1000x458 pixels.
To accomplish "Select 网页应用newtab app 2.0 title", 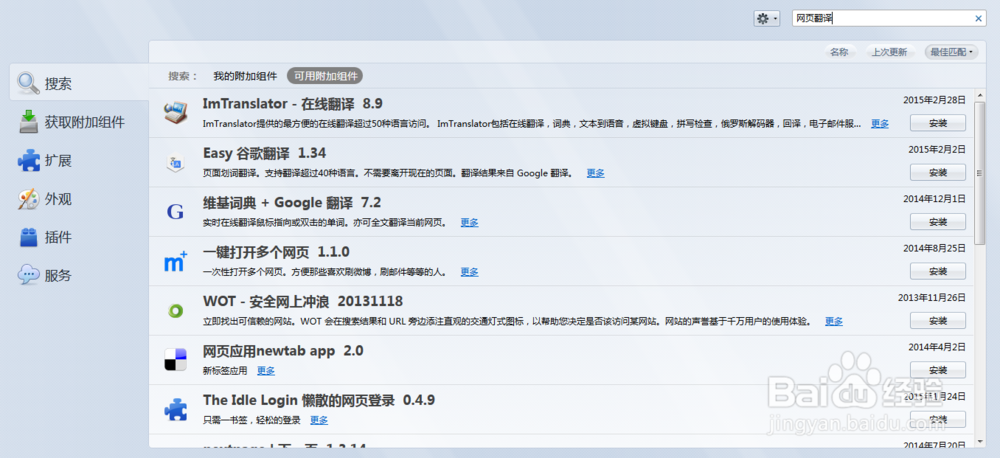I will pyautogui.click(x=283, y=351).
